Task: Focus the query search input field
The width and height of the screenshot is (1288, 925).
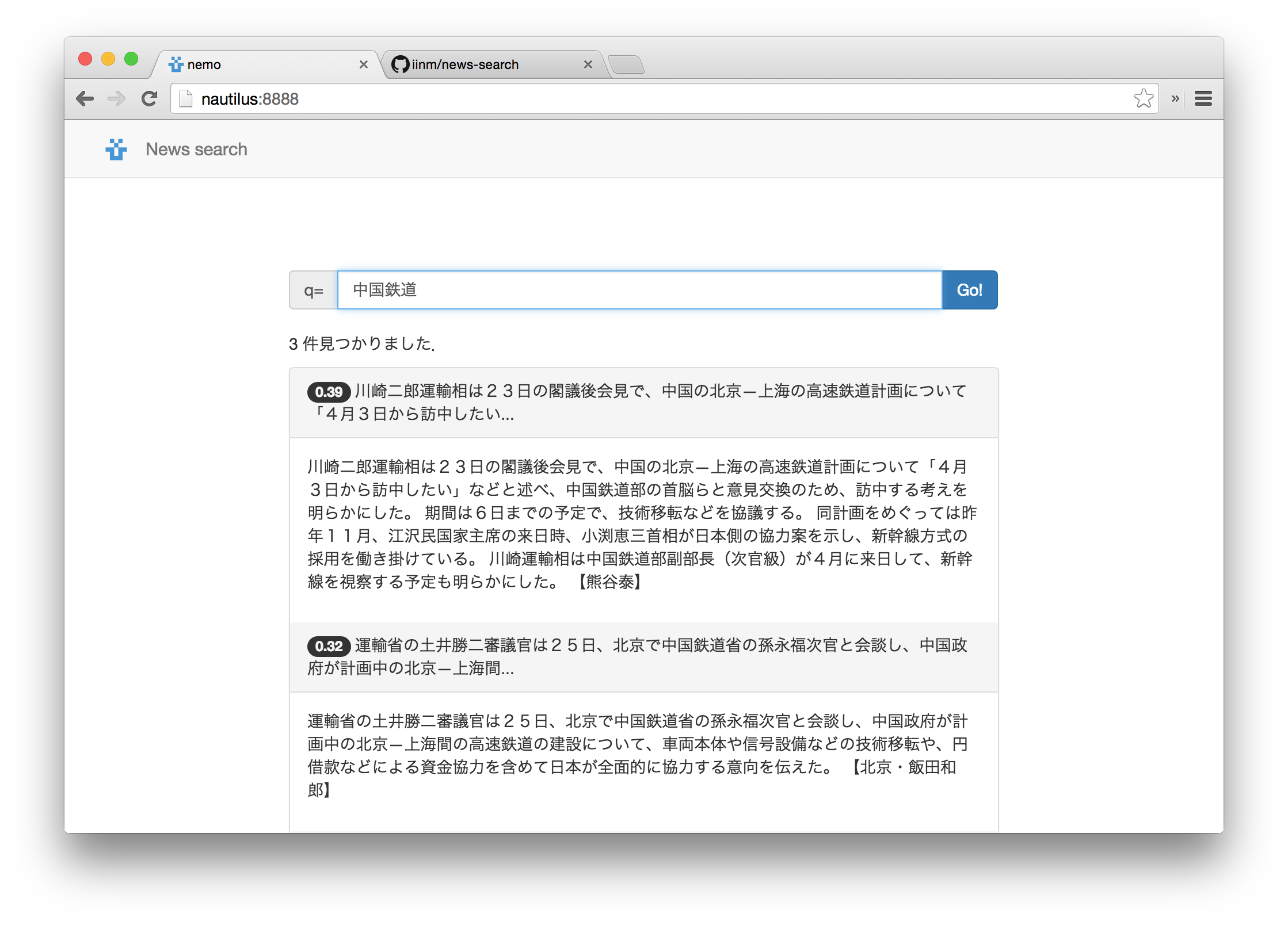Action: coord(639,290)
